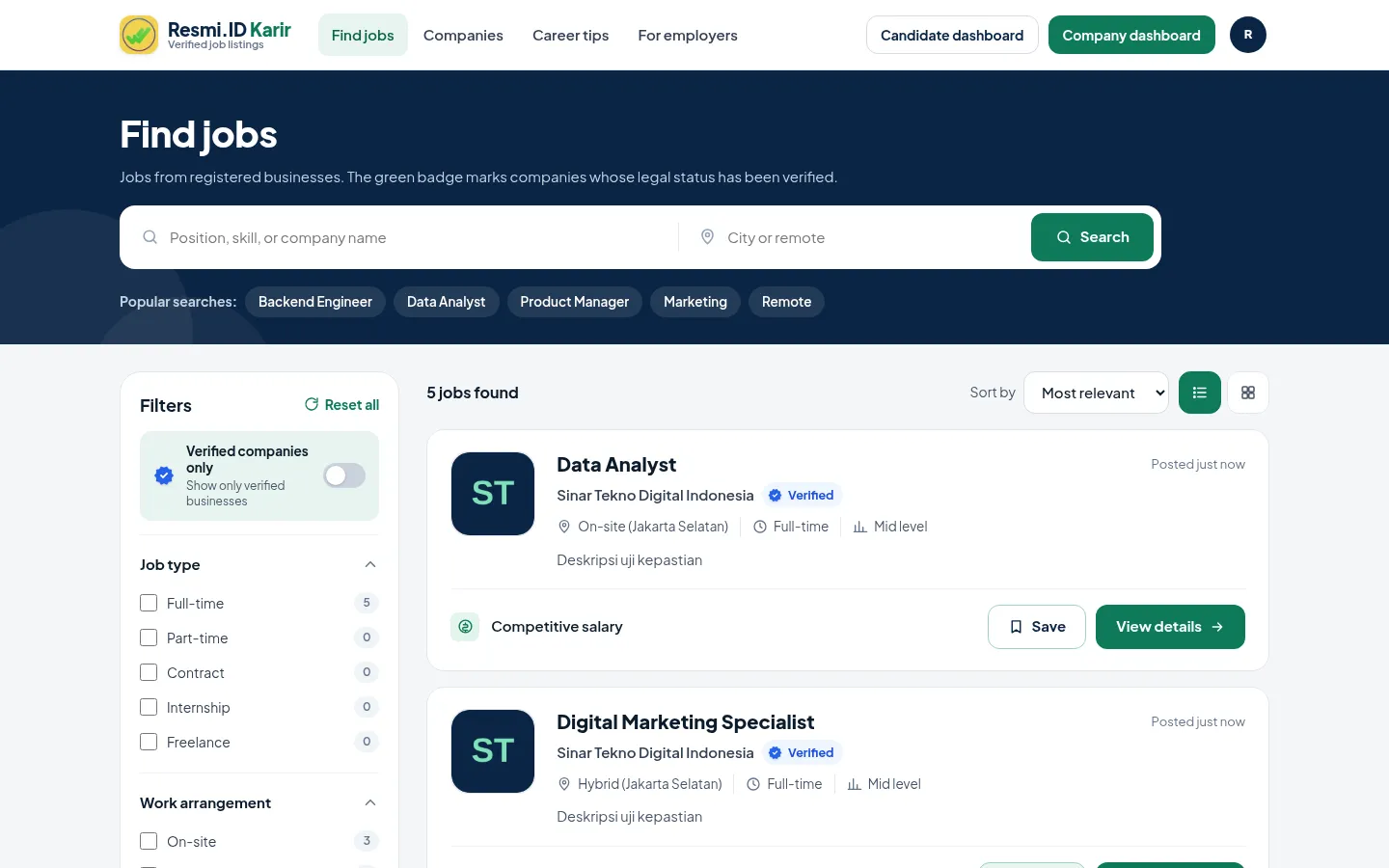Switch to grid view layout
The image size is (1389, 868).
1248,393
